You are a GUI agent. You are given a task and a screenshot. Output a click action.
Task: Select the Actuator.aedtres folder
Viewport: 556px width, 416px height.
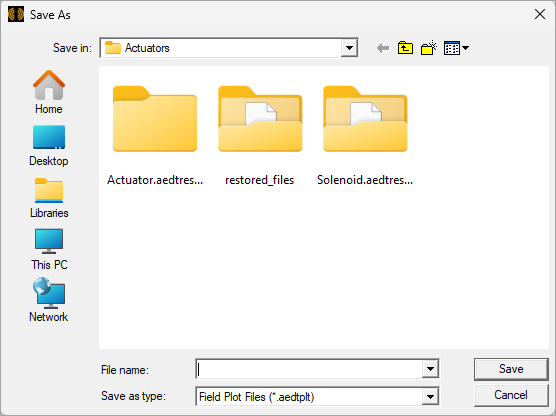(155, 136)
